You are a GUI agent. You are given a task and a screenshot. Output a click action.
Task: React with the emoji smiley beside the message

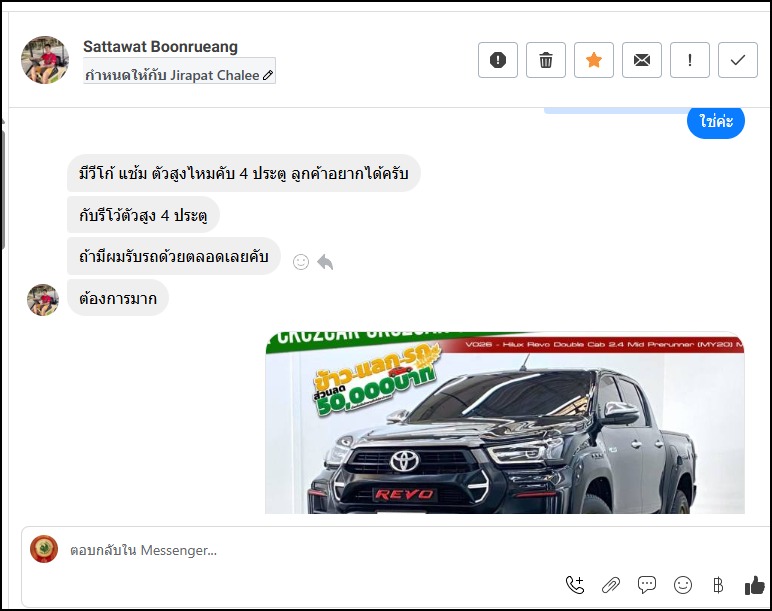click(x=301, y=261)
